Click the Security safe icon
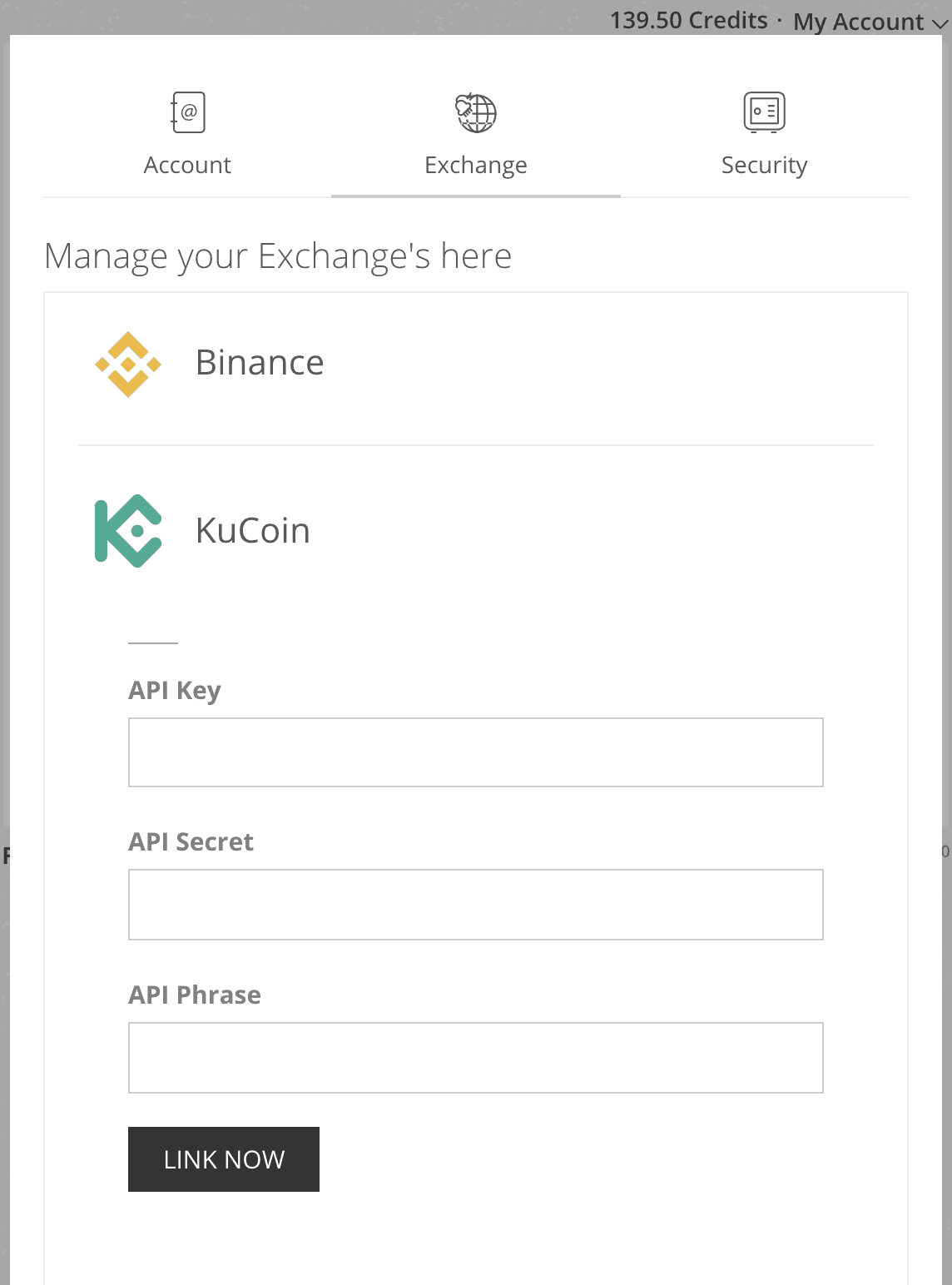Viewport: 952px width, 1285px height. (764, 112)
